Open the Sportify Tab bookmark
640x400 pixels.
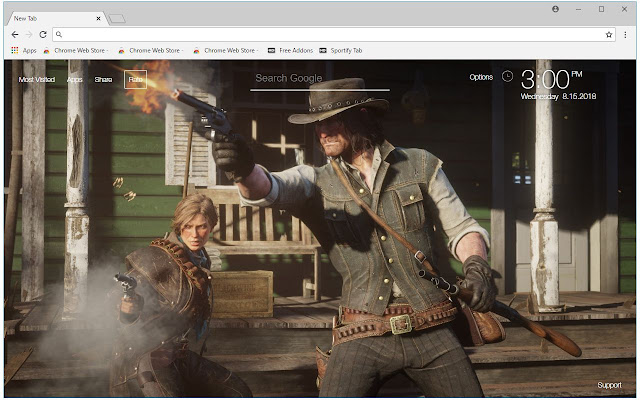coord(341,51)
